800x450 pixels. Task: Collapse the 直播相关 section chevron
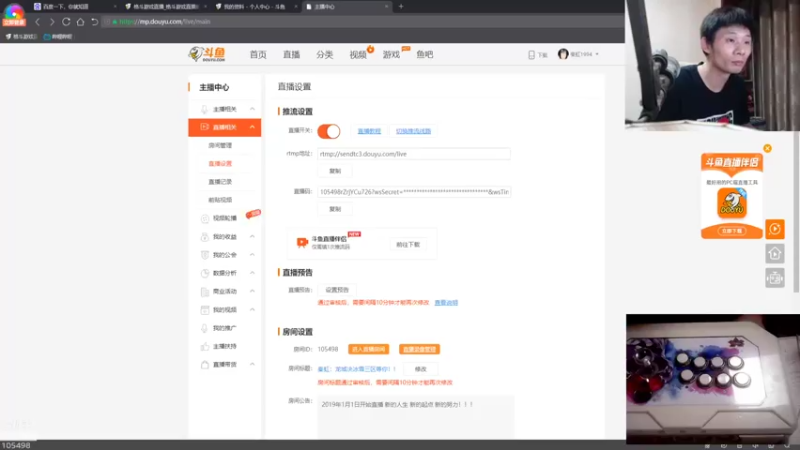tap(252, 127)
